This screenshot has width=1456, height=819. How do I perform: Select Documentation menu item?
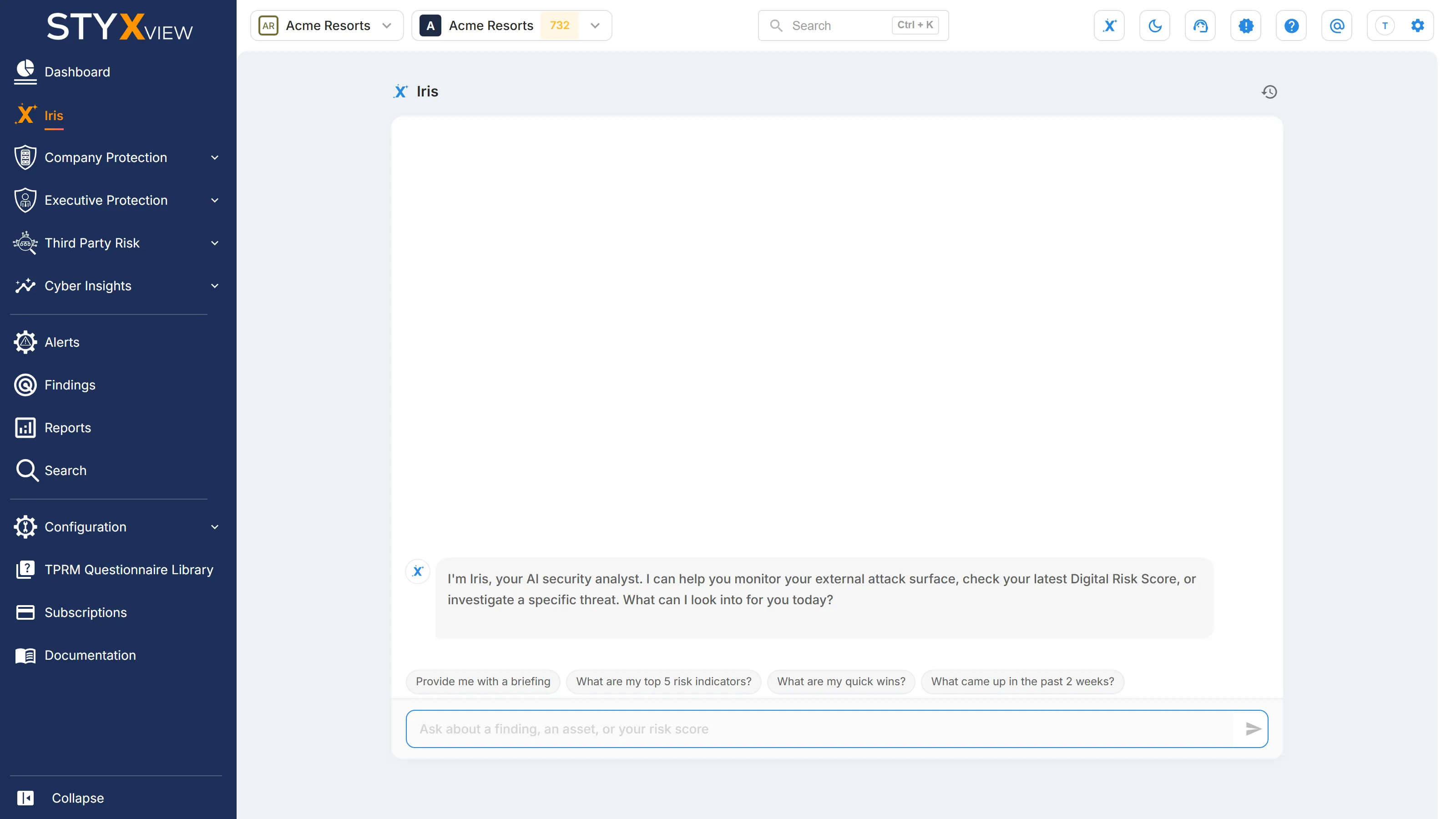click(x=91, y=655)
